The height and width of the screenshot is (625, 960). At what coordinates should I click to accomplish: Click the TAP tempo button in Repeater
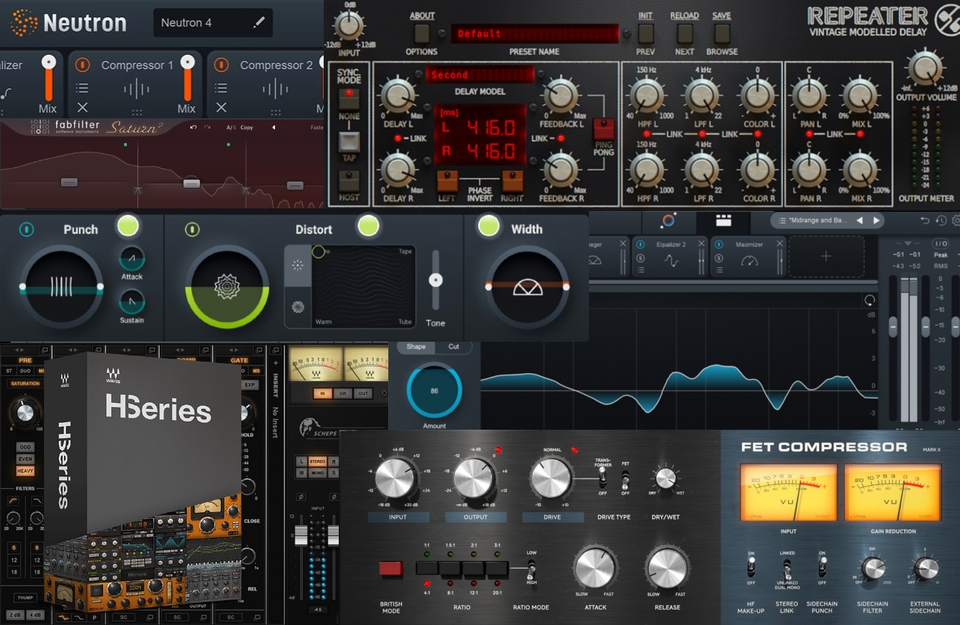(x=349, y=141)
